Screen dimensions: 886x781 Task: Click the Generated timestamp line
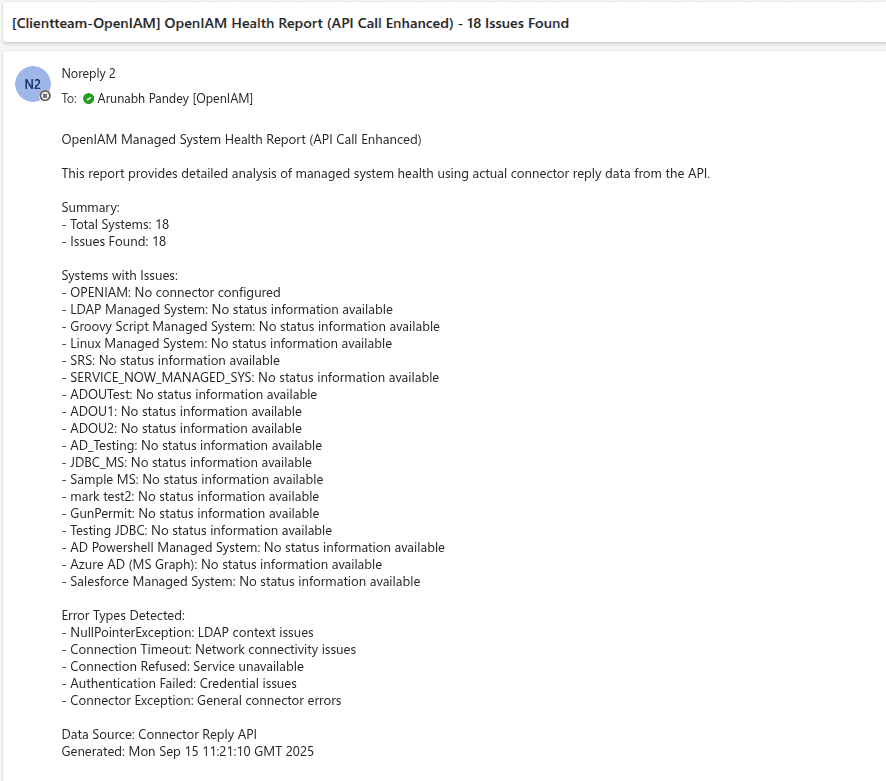coord(188,751)
